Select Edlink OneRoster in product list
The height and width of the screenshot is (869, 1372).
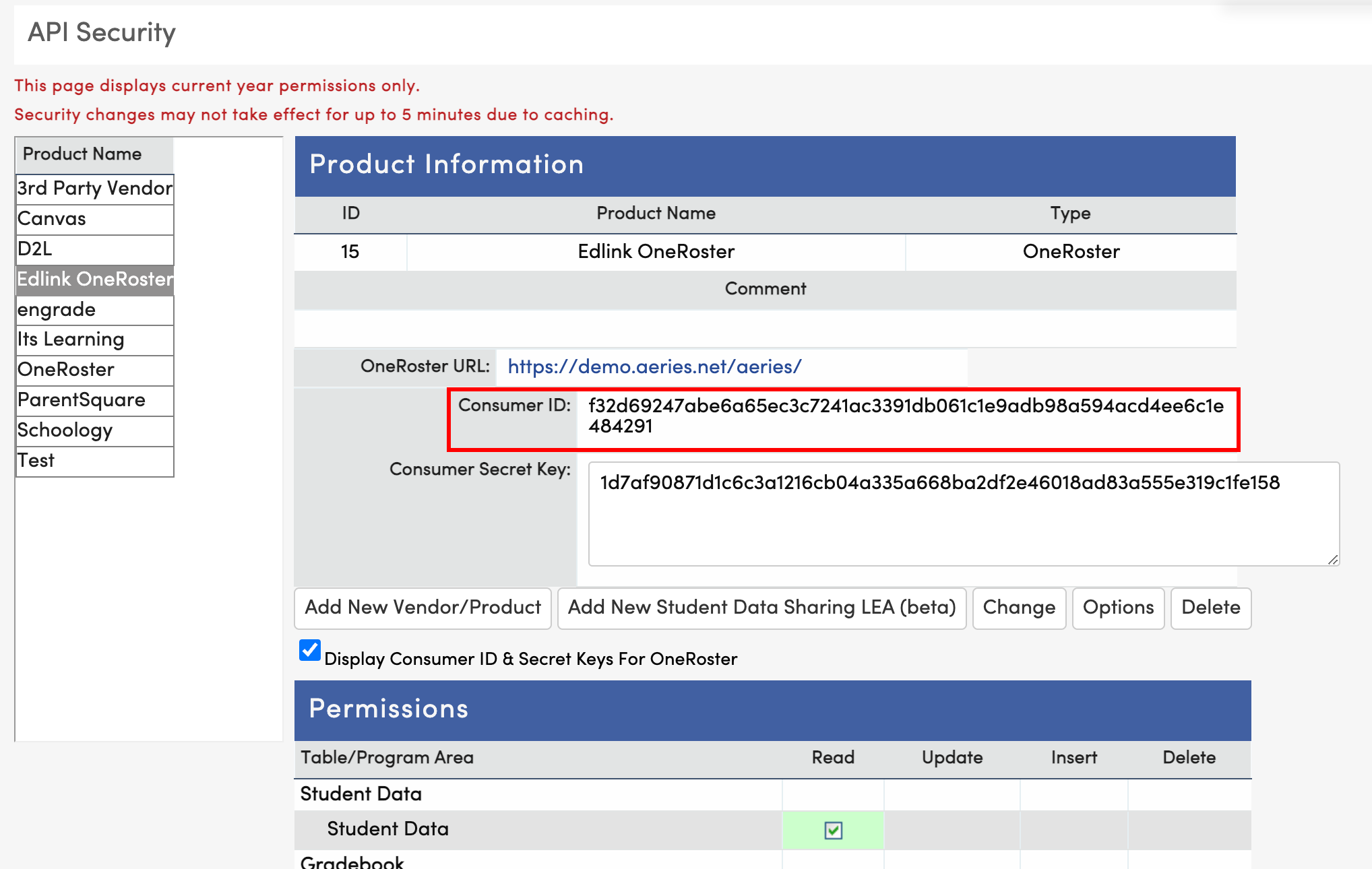pos(95,280)
